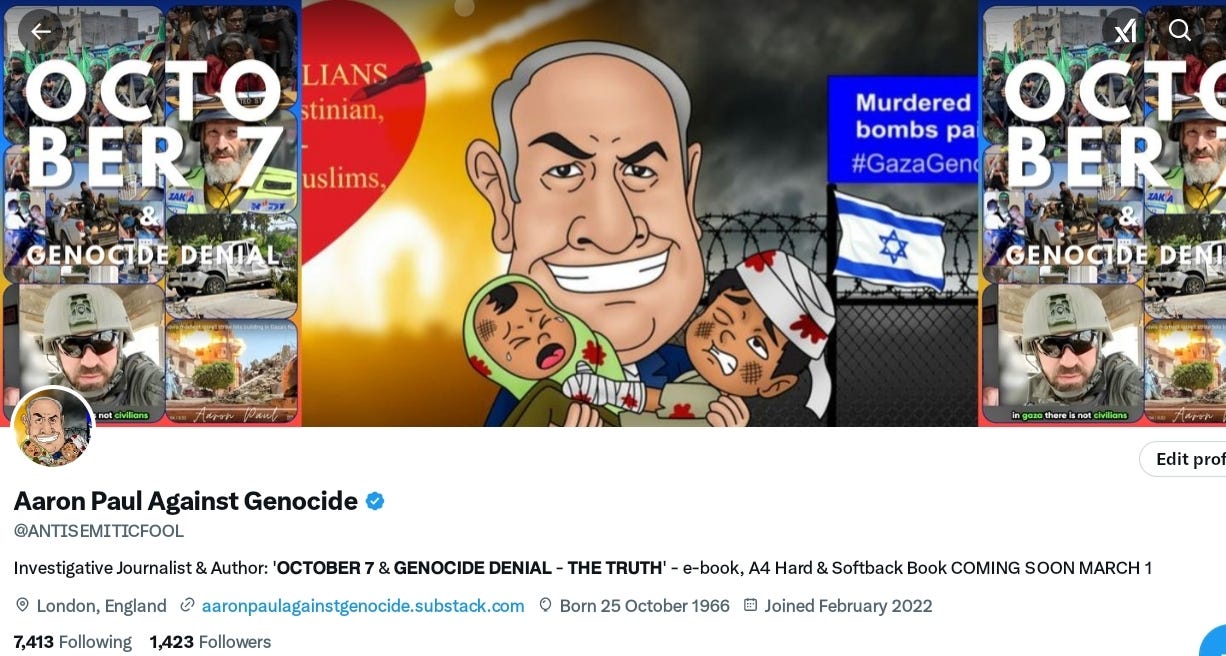Click the Born 25 October 1966 text
1226x656 pixels.
645,606
